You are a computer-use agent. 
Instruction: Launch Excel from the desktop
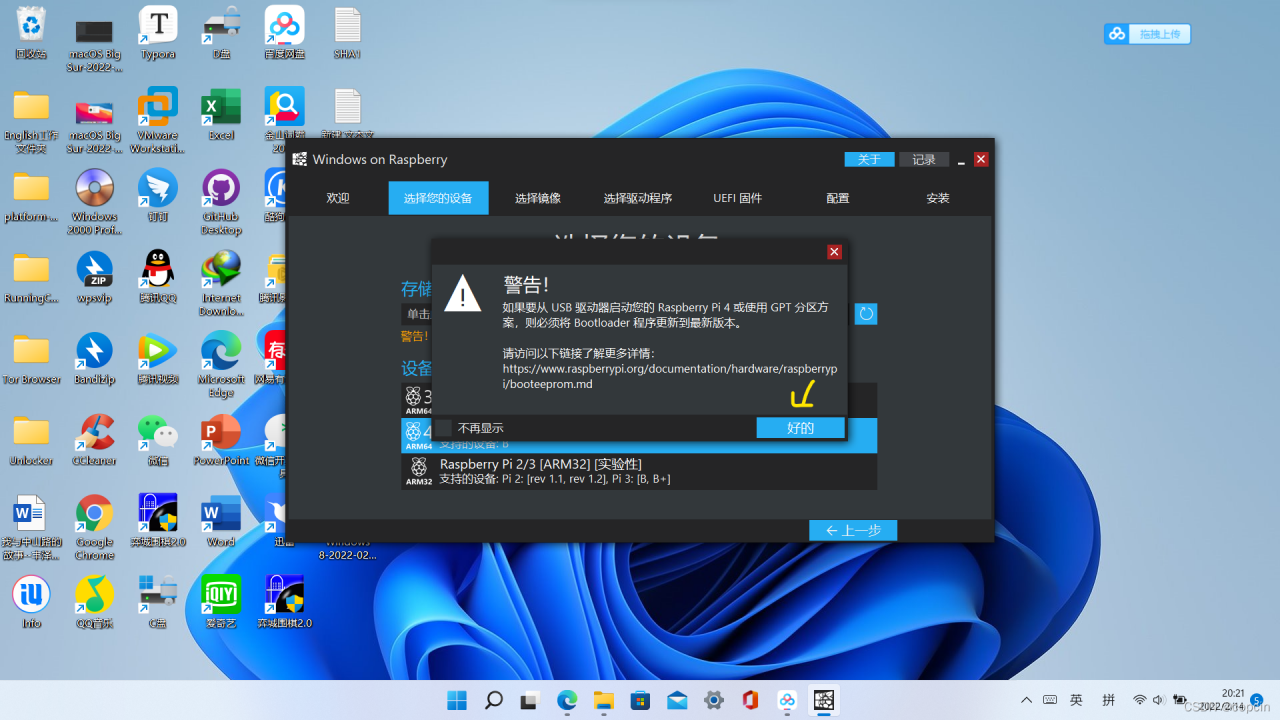221,114
